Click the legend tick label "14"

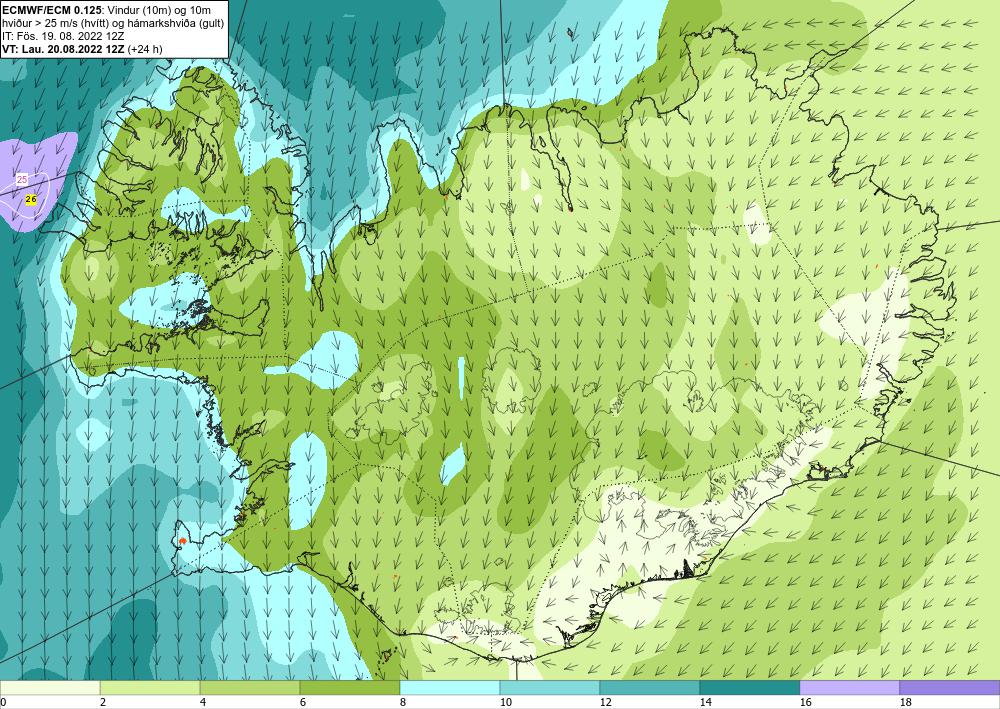(x=705, y=702)
